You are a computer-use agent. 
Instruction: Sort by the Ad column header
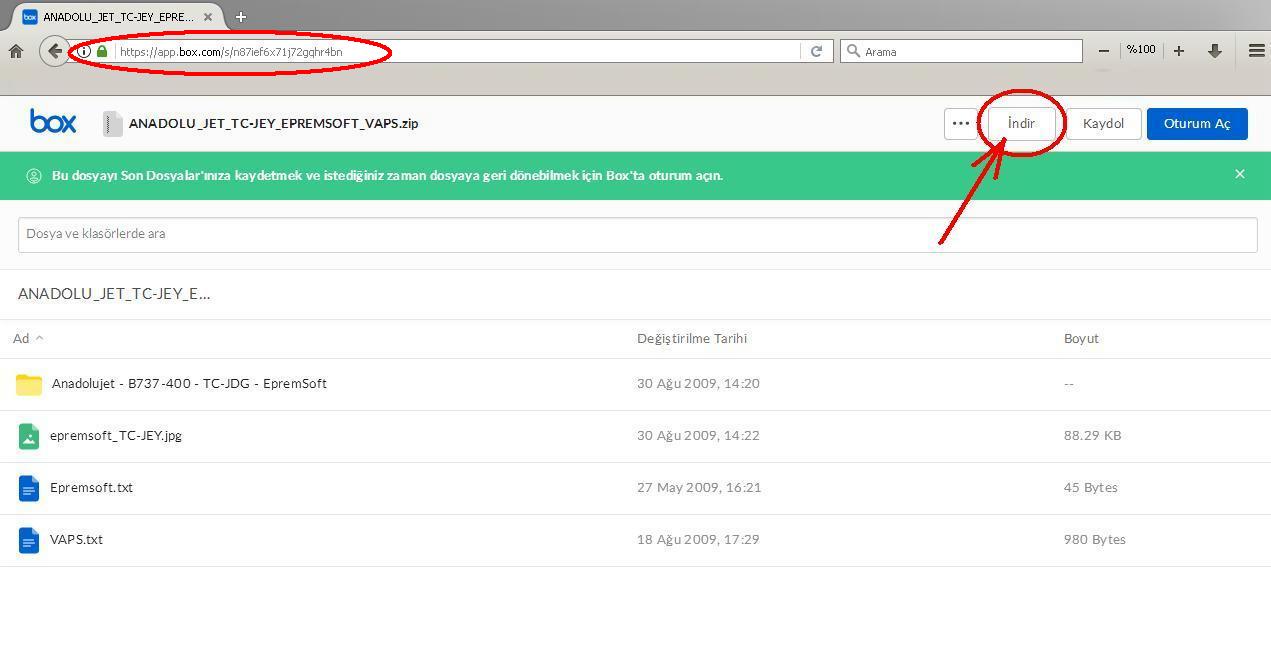pos(21,338)
